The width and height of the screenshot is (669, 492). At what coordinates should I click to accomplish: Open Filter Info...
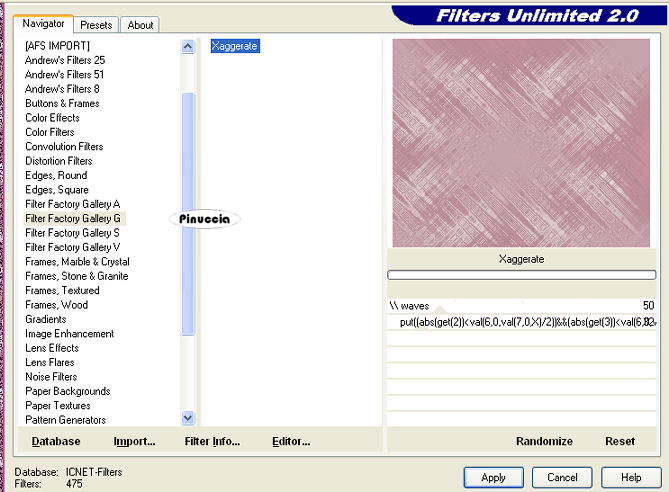pos(212,441)
